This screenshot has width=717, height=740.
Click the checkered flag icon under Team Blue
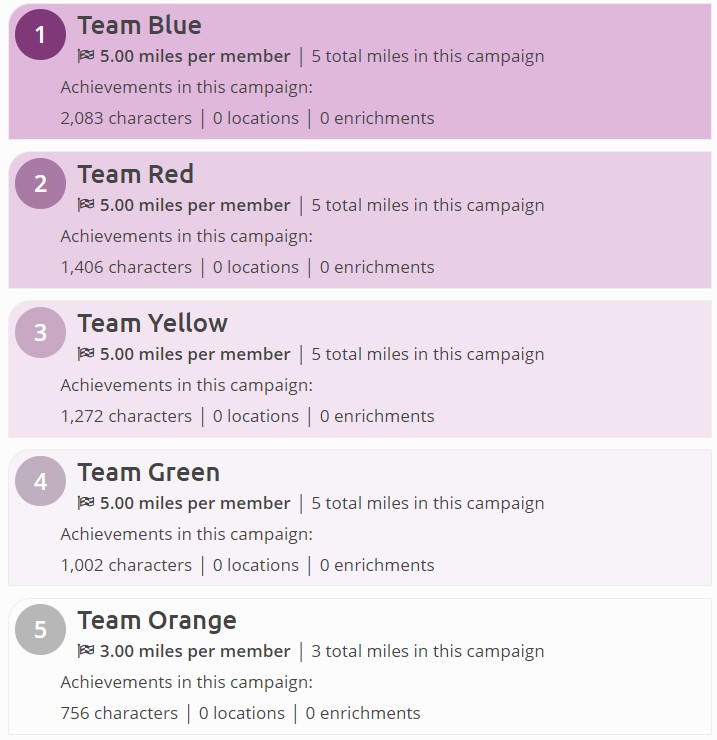[85, 56]
